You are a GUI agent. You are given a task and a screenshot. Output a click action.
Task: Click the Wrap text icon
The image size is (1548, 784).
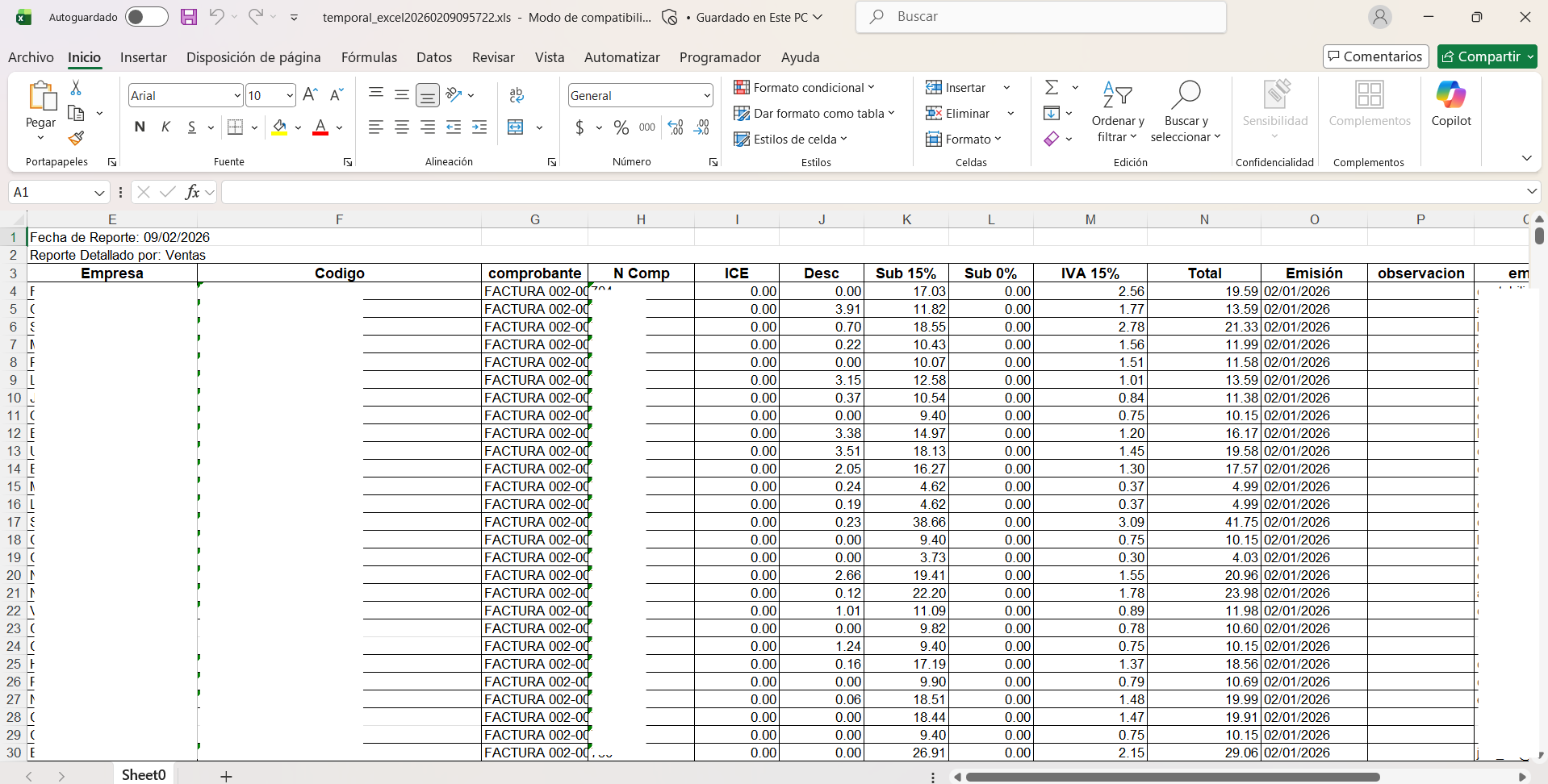(x=517, y=95)
